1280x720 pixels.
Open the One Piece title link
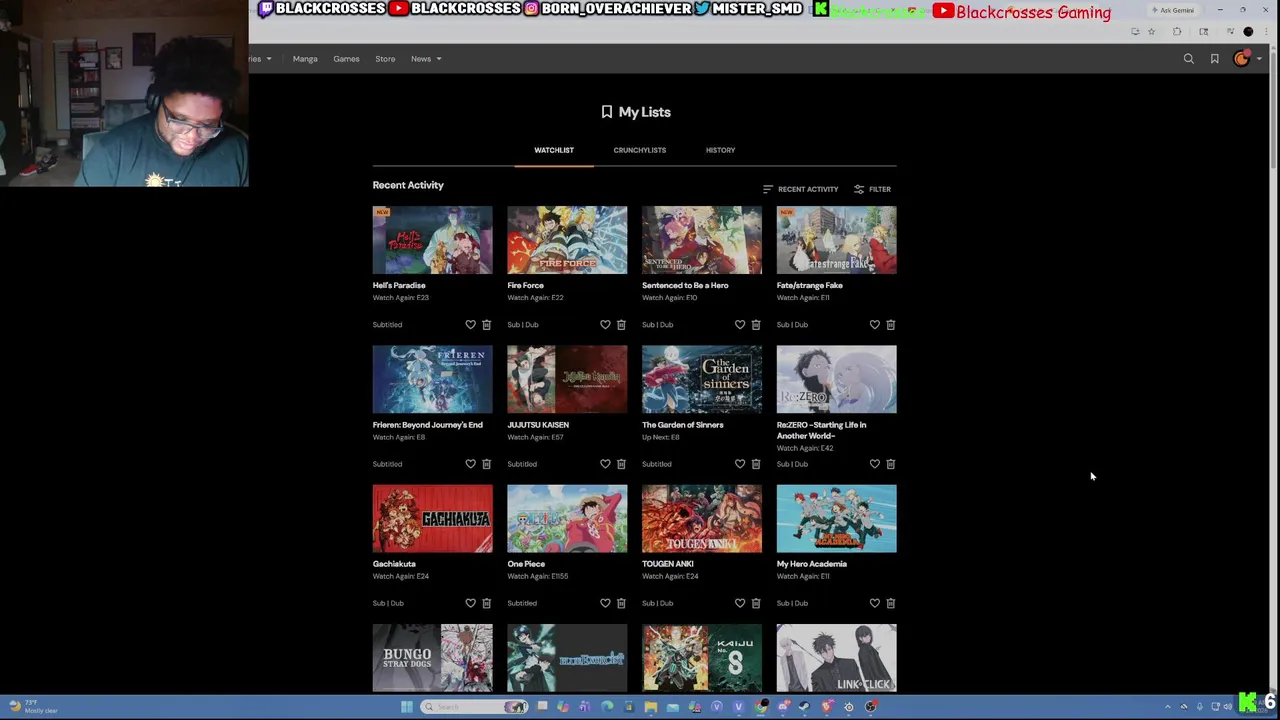(526, 564)
